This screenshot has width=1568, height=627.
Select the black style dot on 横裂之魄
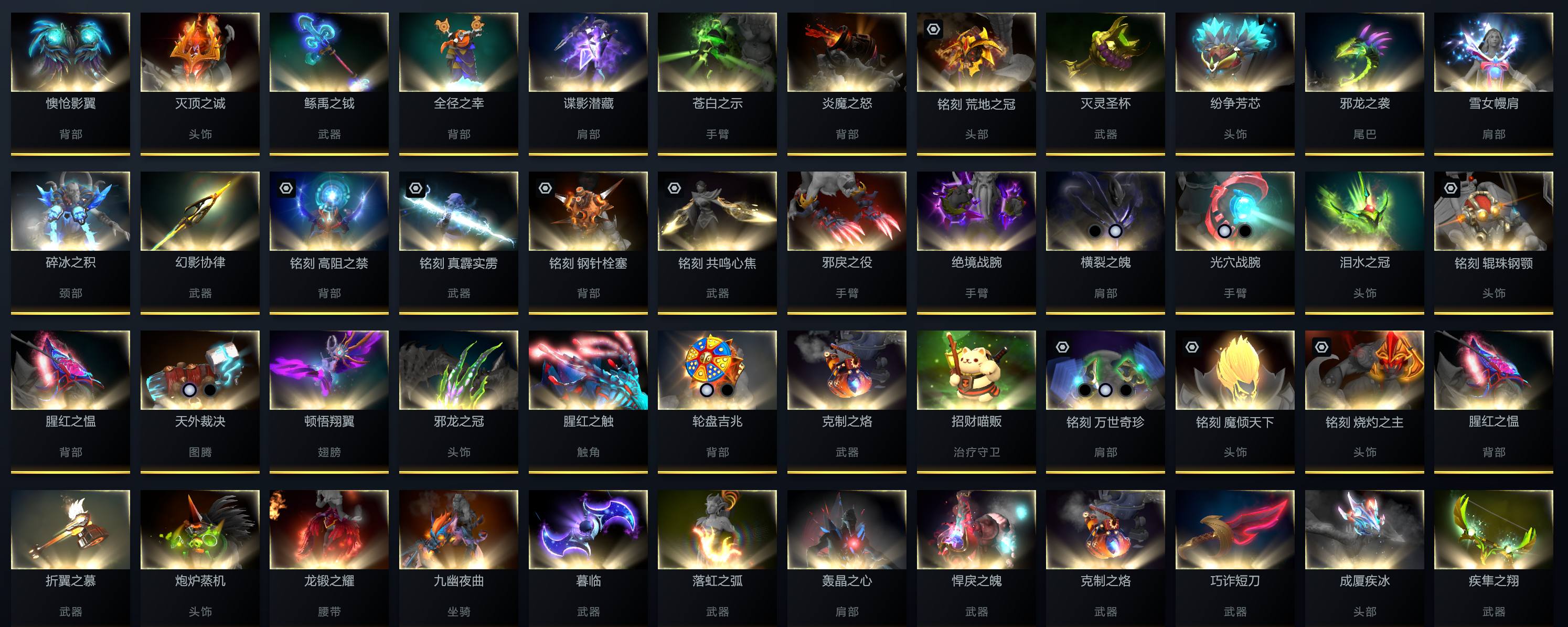click(x=1095, y=231)
